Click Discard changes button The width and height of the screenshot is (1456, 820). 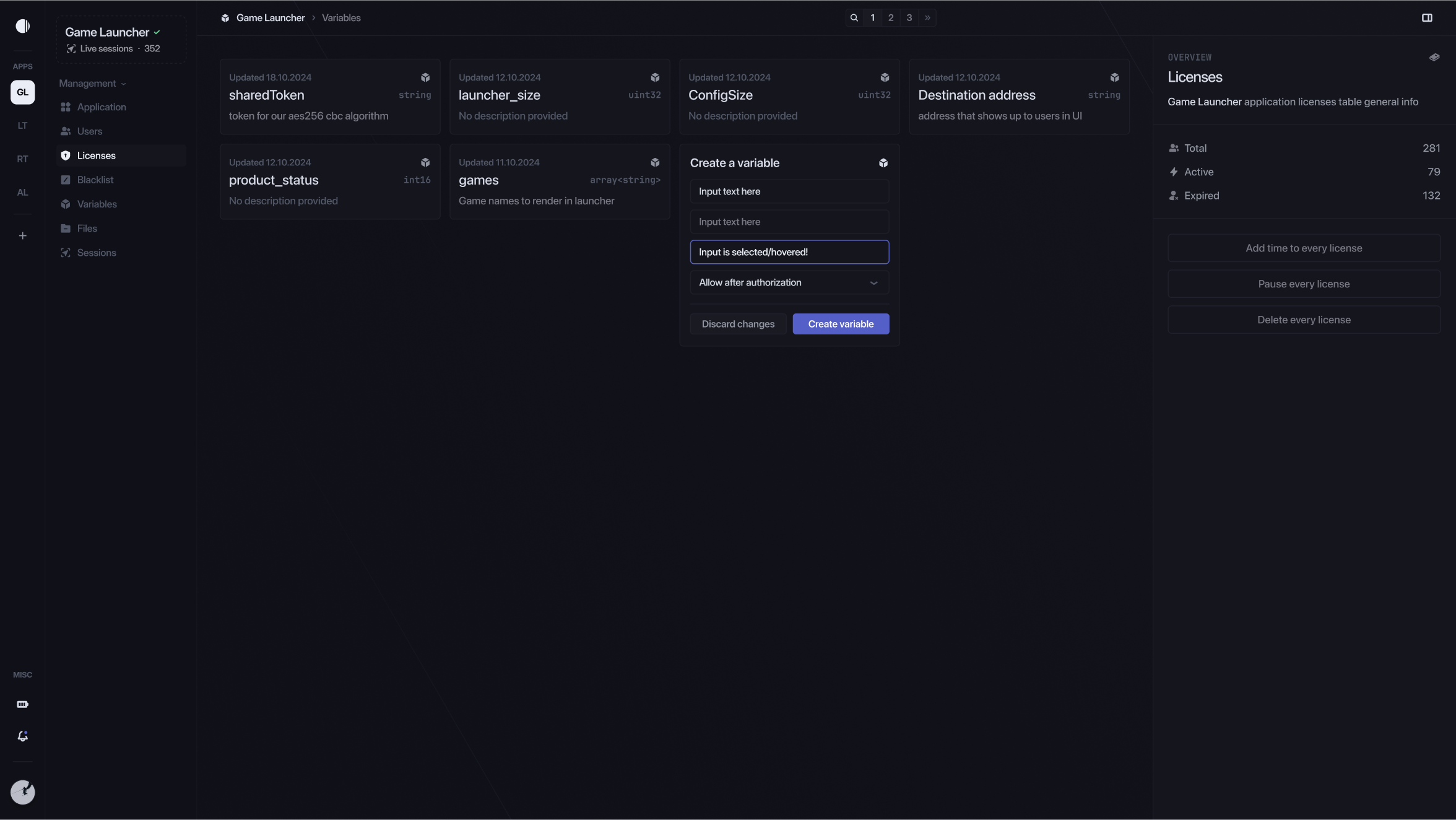(x=738, y=324)
